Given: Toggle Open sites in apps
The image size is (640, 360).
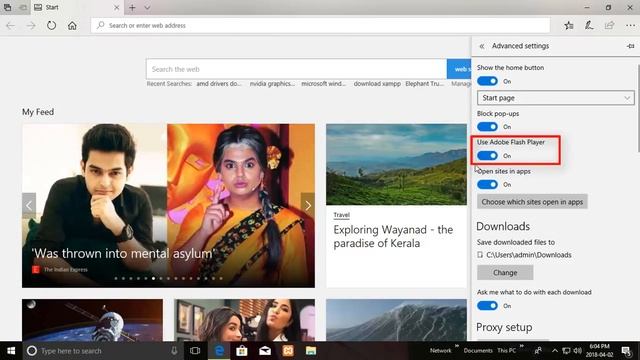Looking at the screenshot, I should (x=487, y=184).
